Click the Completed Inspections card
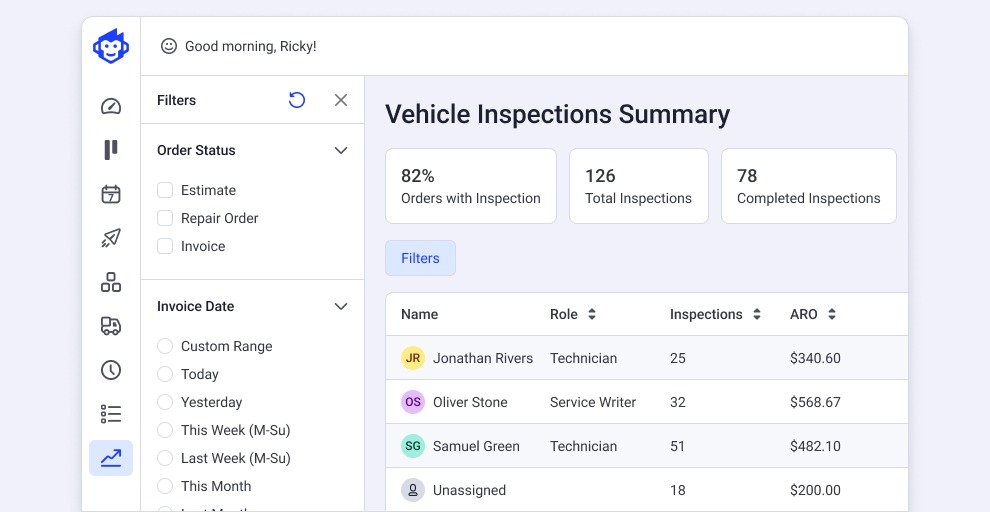 (809, 186)
